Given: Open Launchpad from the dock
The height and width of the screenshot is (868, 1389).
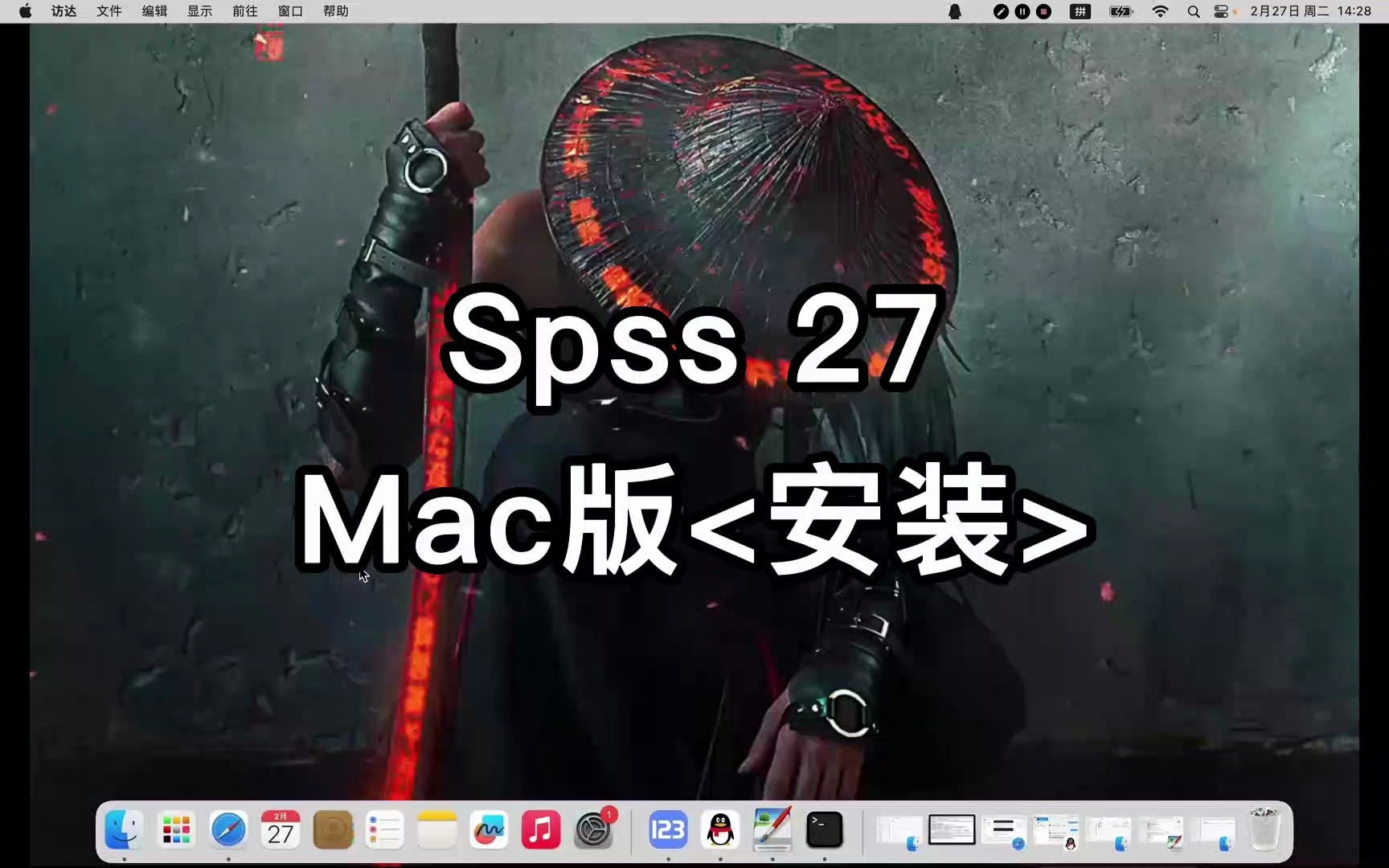Looking at the screenshot, I should click(x=176, y=829).
